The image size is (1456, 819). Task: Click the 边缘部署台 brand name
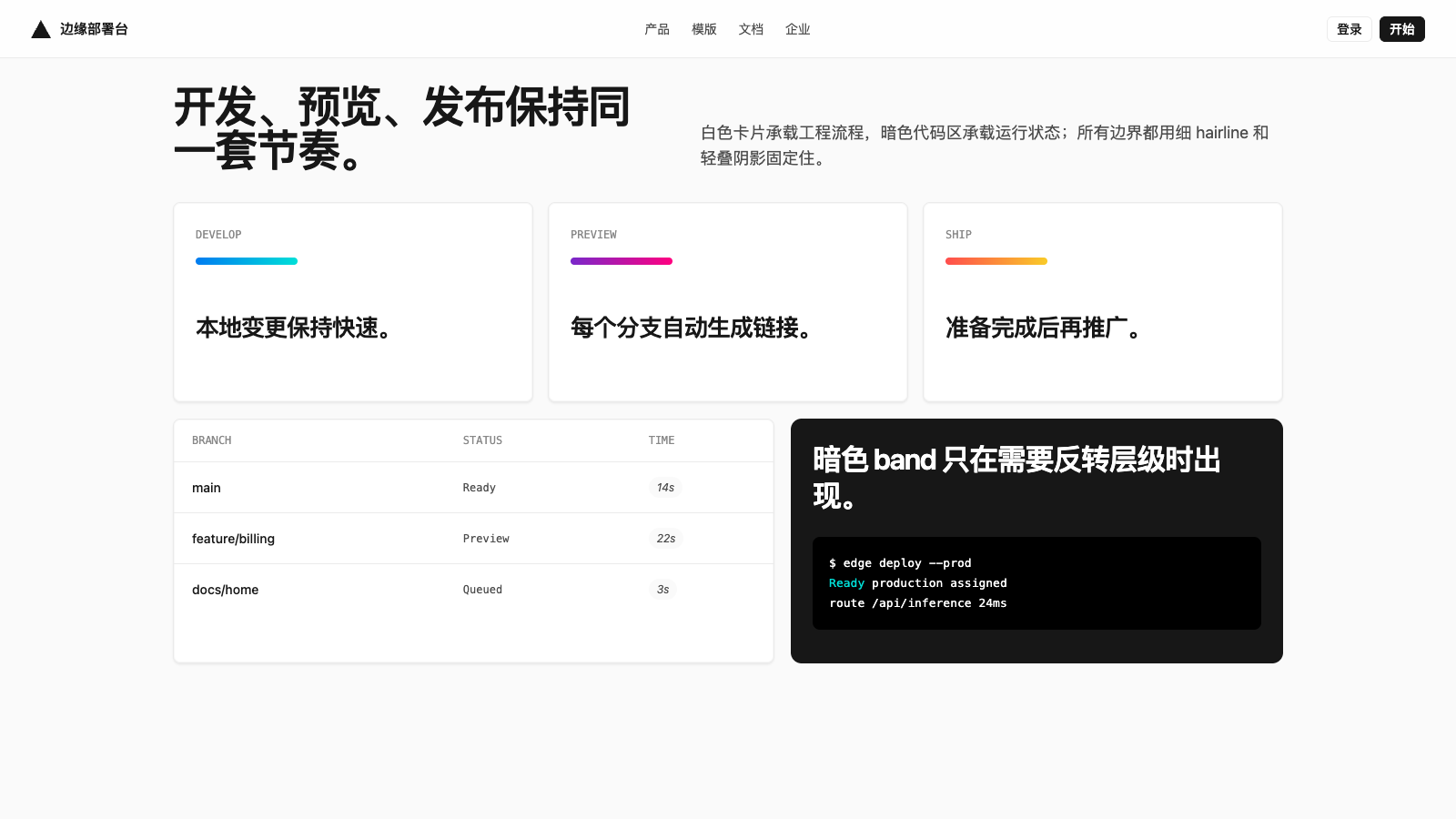[94, 29]
